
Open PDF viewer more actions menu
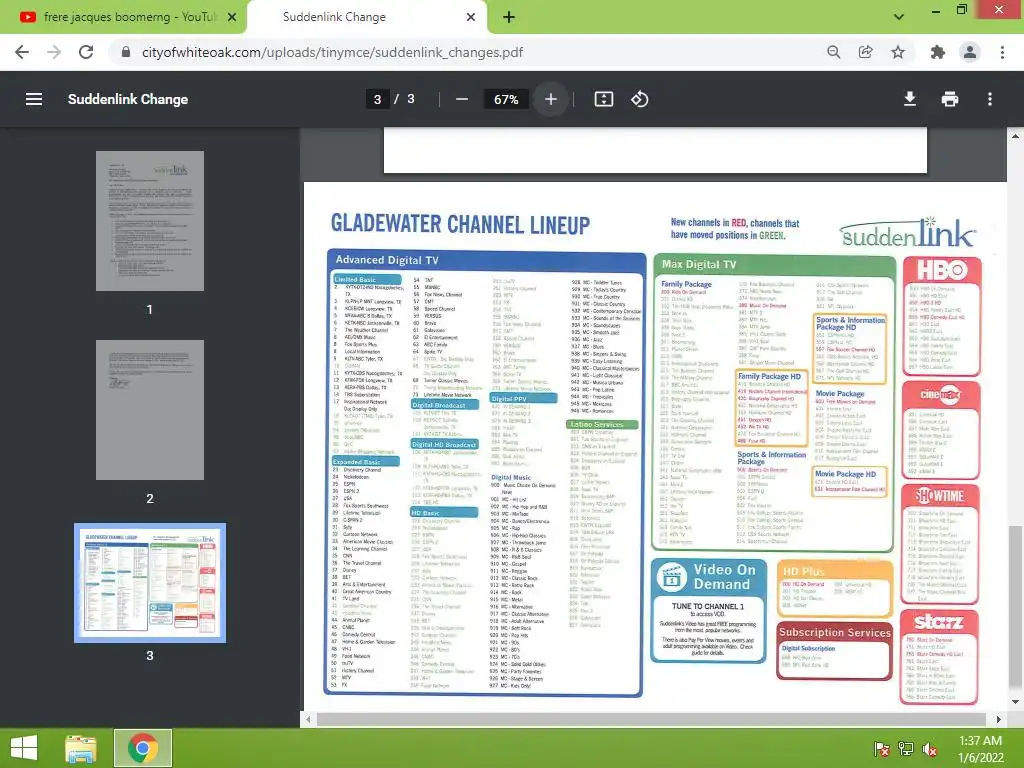pyautogui.click(x=990, y=99)
